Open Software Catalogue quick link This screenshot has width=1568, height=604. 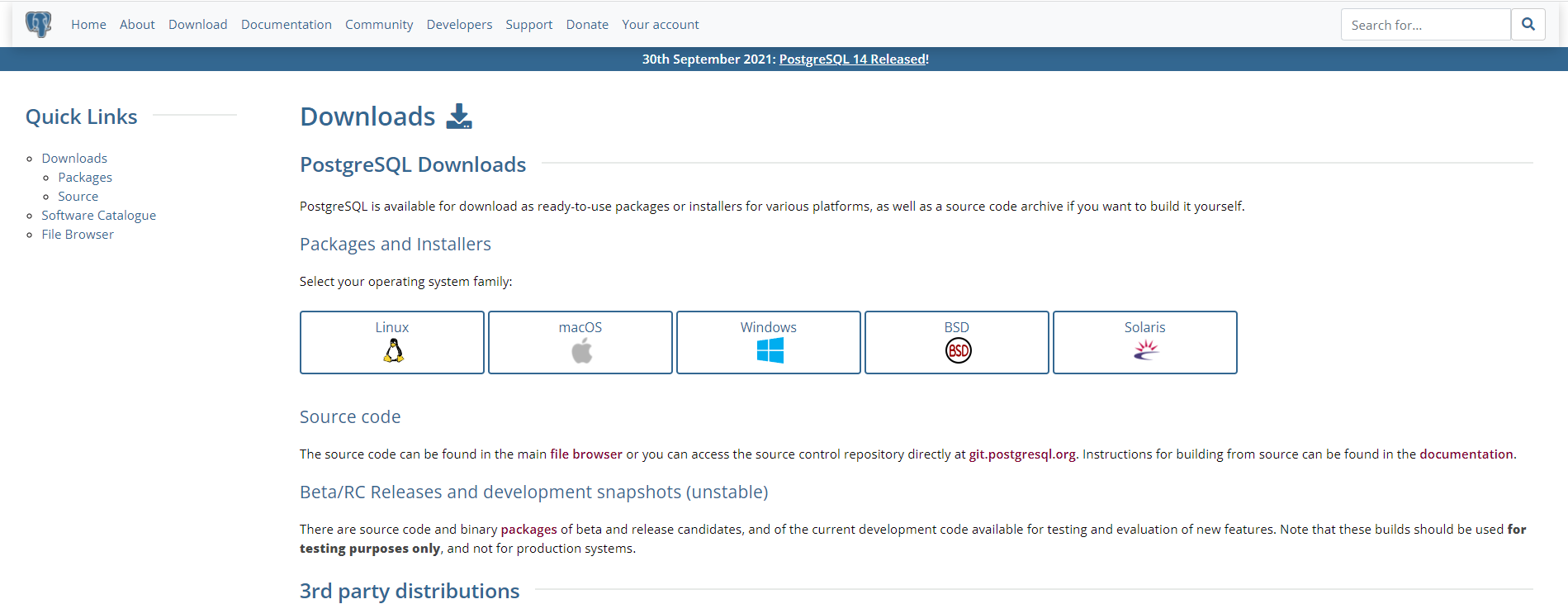coord(99,215)
